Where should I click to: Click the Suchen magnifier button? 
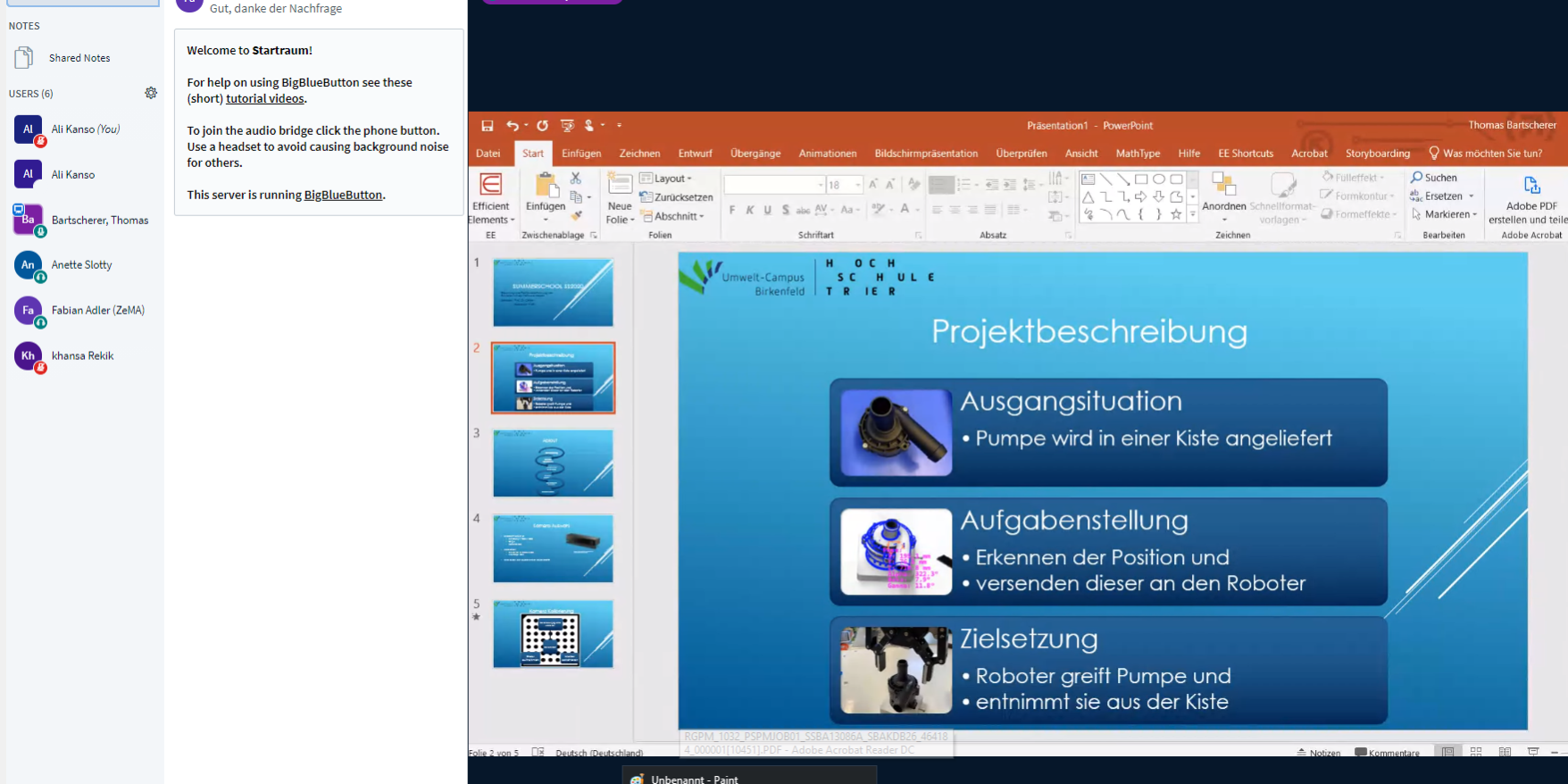click(x=1434, y=178)
